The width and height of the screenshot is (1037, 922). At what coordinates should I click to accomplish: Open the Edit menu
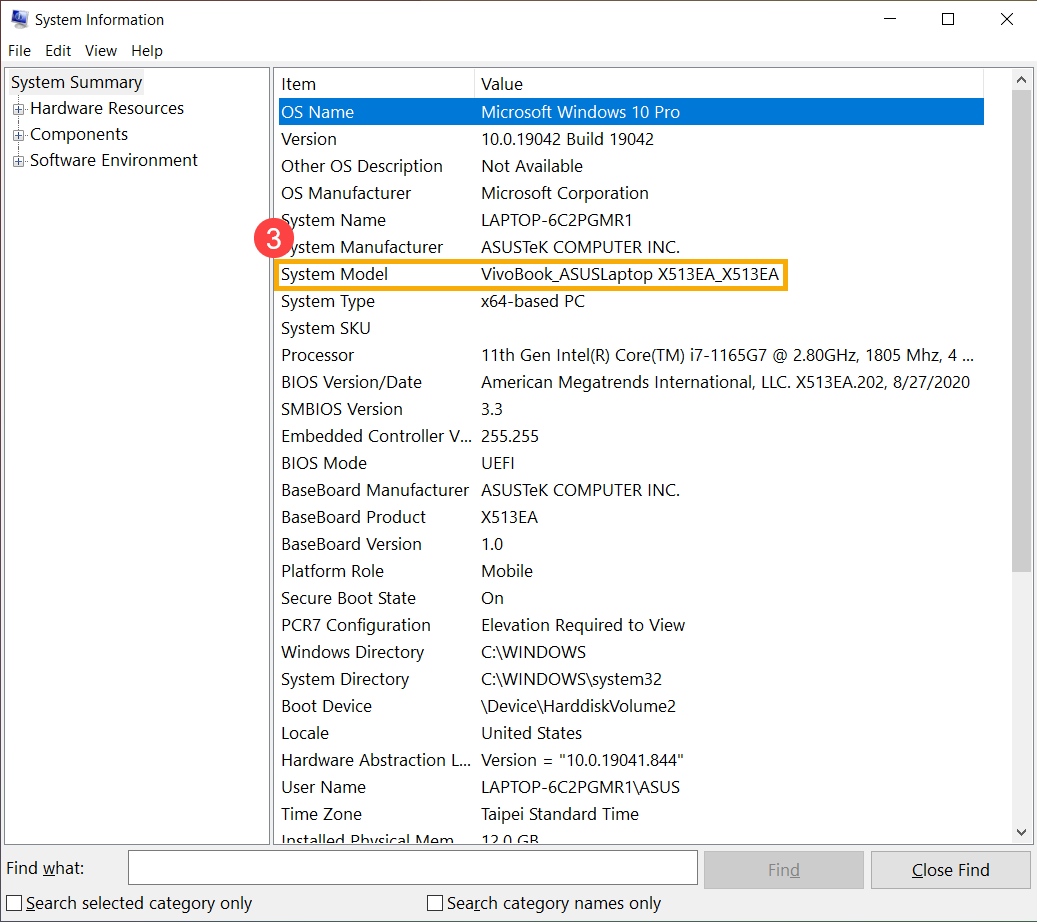point(58,51)
